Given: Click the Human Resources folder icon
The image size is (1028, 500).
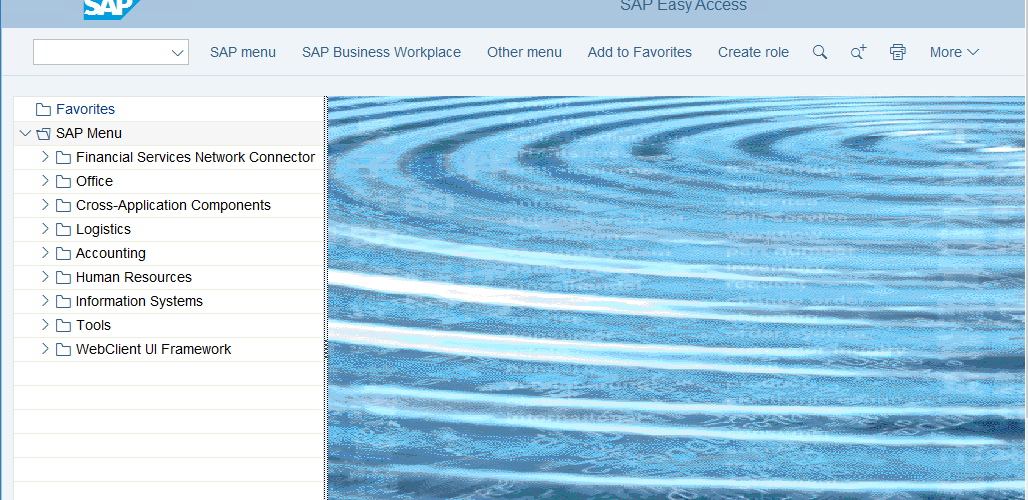Looking at the screenshot, I should point(63,277).
